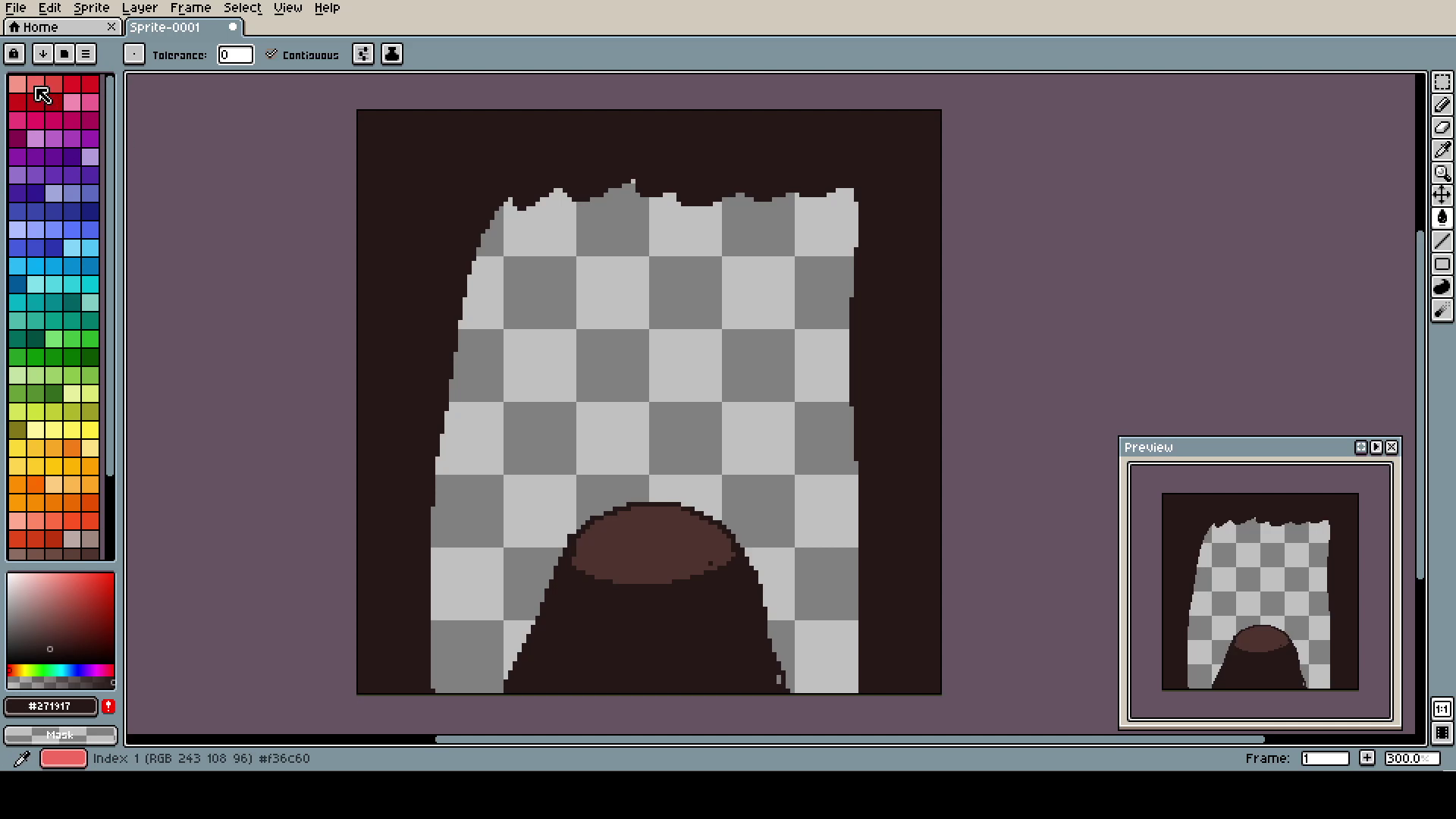
Task: Click the Mask color toggle bar
Action: (x=61, y=735)
